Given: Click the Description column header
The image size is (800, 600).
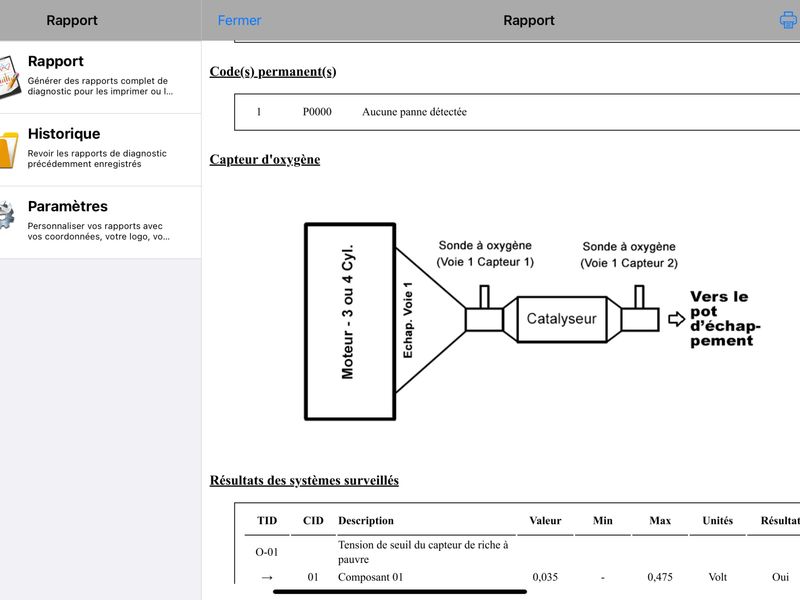Looking at the screenshot, I should coord(366,520).
